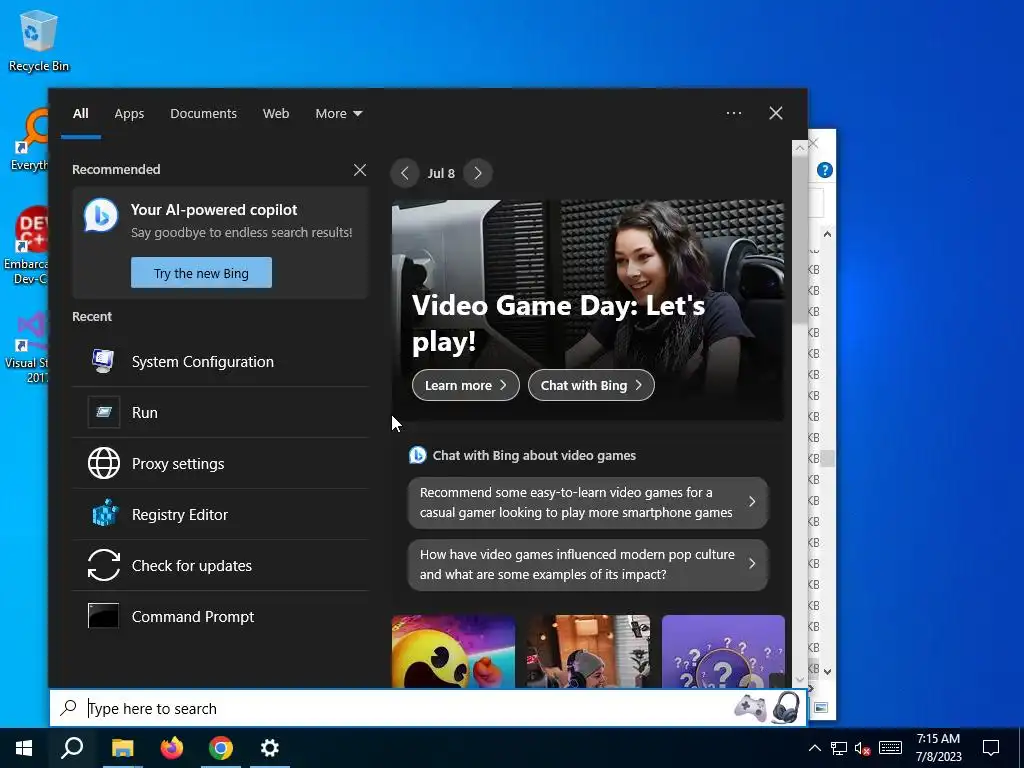Viewport: 1024px width, 768px height.
Task: Open Registry Editor cube icon
Action: coord(104,514)
